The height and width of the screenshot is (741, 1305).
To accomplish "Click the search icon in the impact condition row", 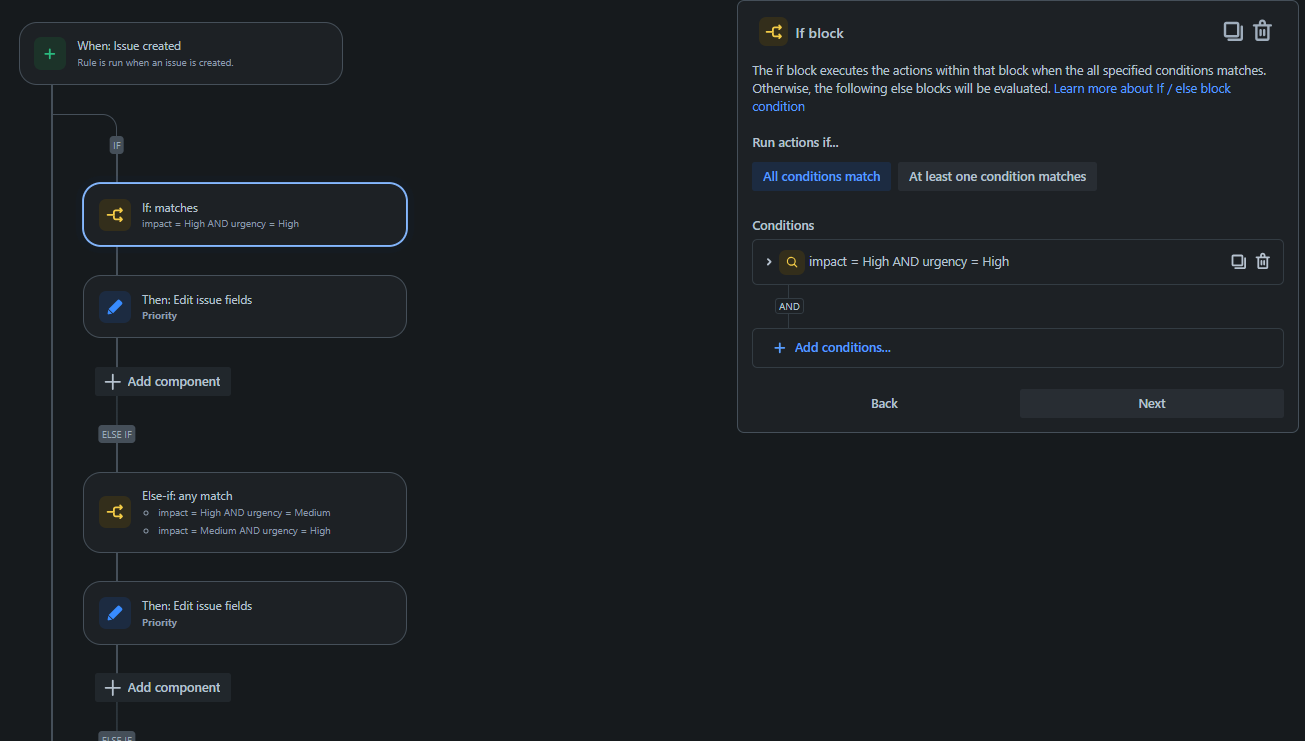I will click(791, 261).
